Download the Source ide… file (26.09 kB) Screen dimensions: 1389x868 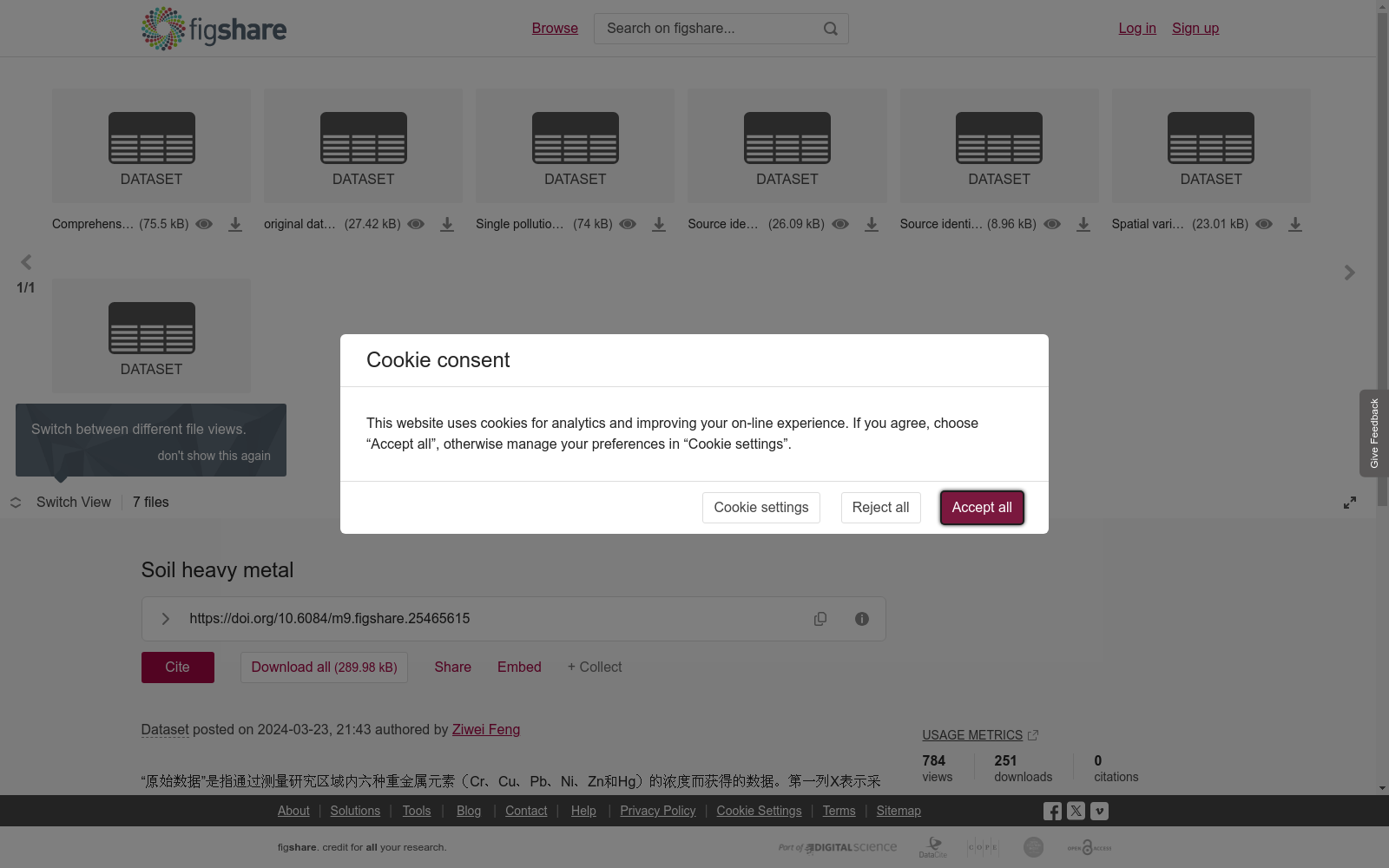tap(872, 224)
